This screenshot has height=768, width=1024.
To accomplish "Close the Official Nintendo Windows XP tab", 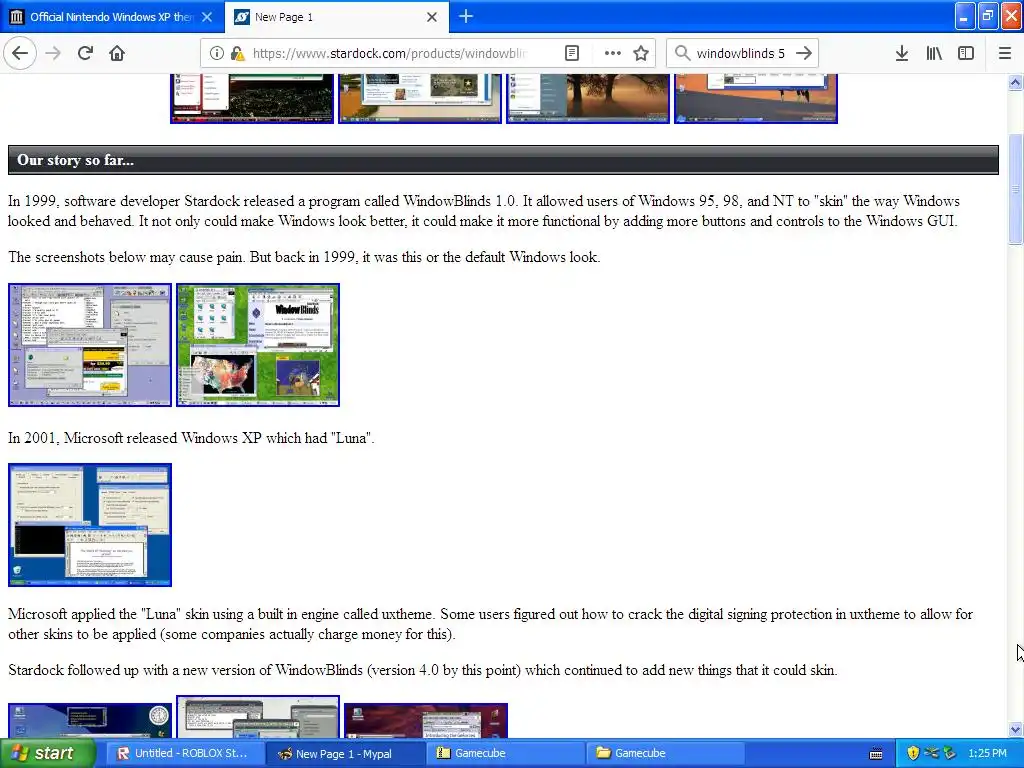I will click(x=206, y=17).
